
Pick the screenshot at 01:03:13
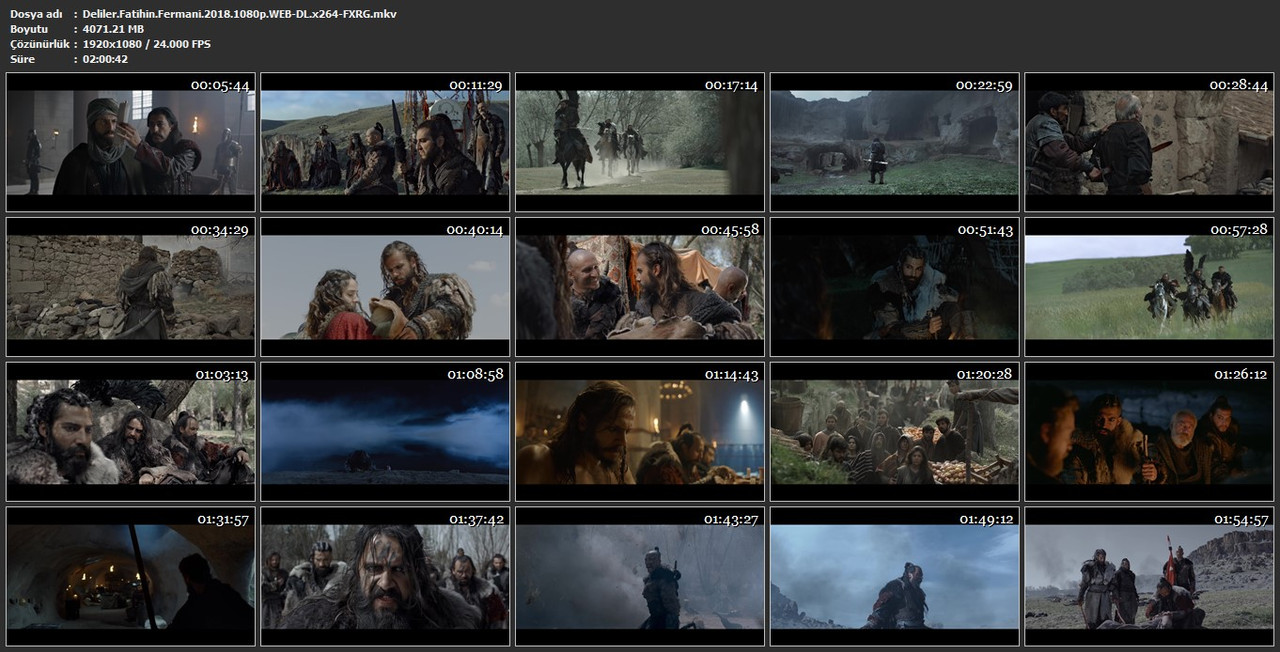pos(131,432)
